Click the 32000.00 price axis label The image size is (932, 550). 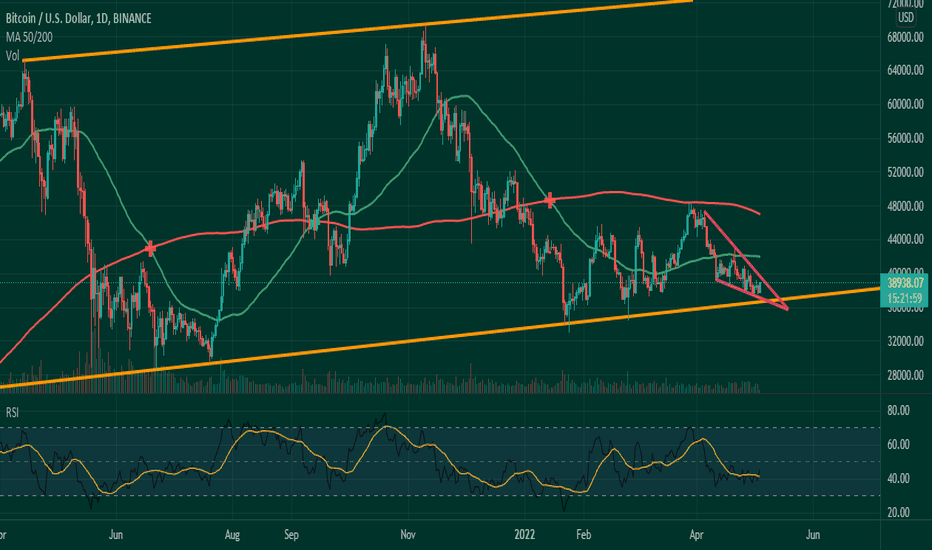click(905, 341)
